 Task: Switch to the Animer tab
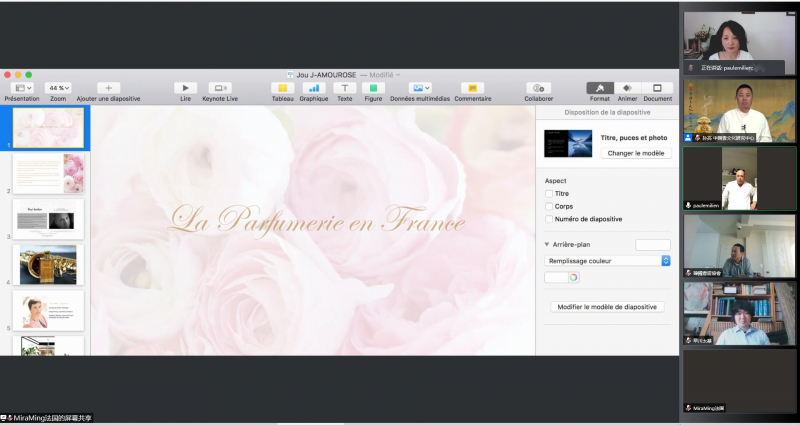click(627, 88)
